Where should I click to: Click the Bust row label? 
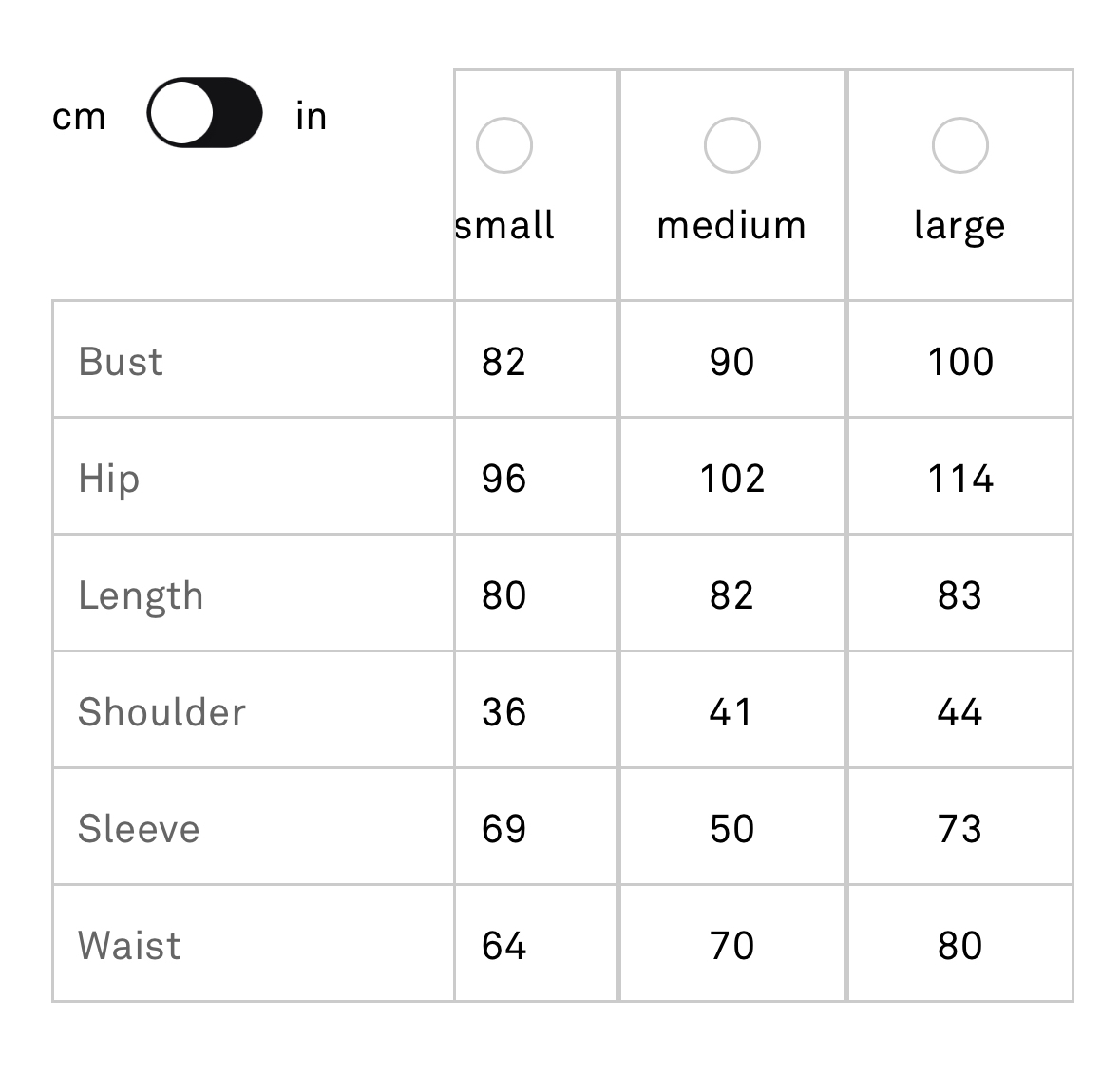pos(121,361)
